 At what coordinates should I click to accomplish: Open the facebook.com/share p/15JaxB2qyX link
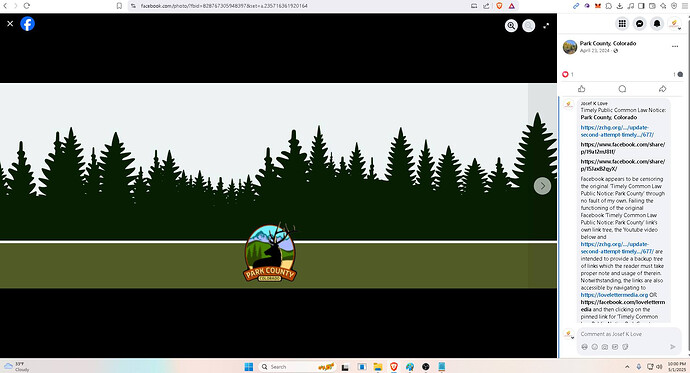pos(623,165)
